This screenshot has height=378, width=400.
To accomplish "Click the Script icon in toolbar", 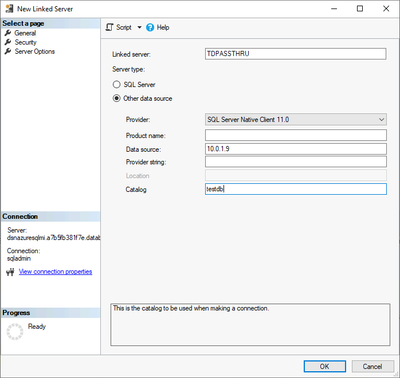I will pyautogui.click(x=109, y=27).
